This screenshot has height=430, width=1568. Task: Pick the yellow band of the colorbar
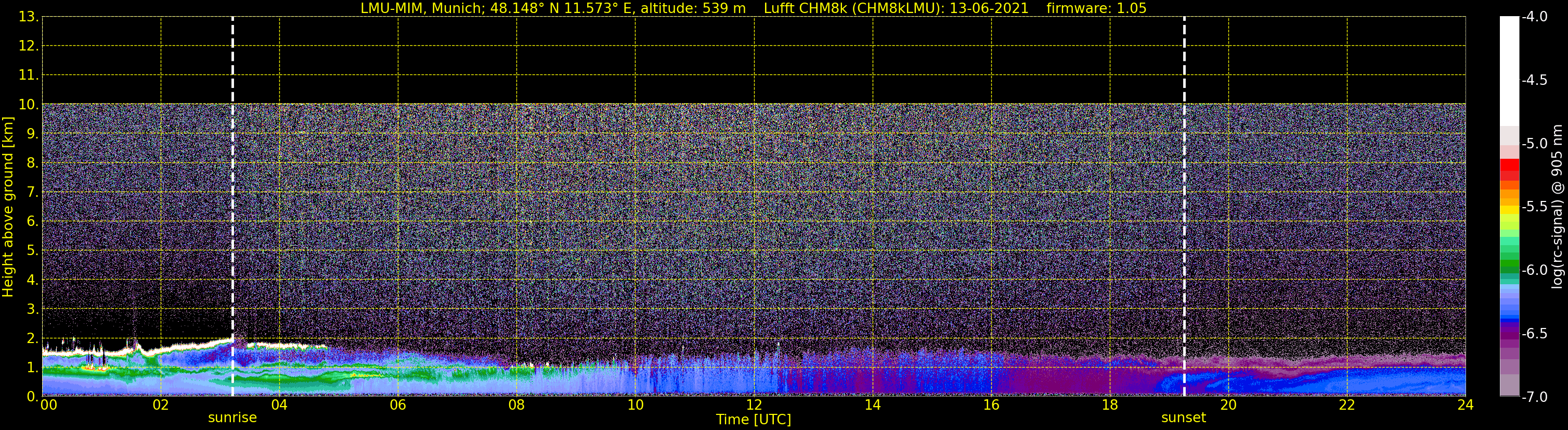(1510, 210)
